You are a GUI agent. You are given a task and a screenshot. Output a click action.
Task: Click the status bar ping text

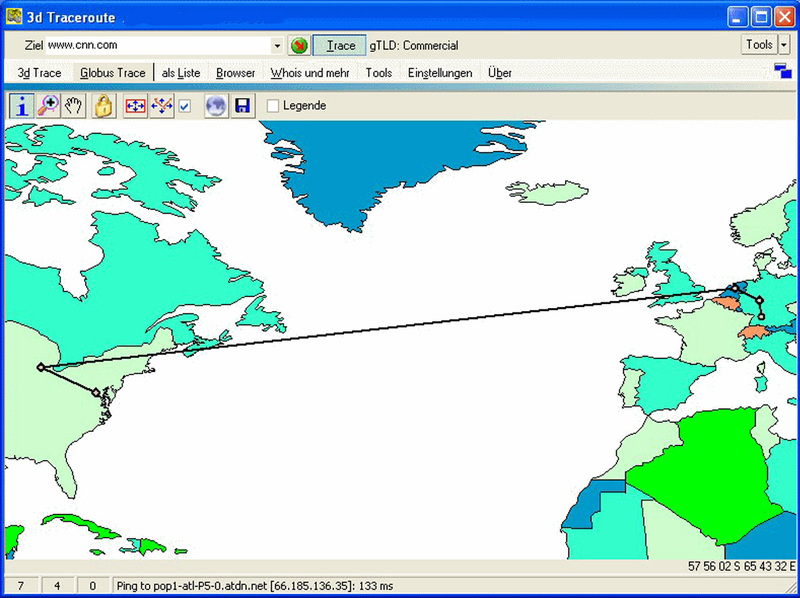coord(255,586)
